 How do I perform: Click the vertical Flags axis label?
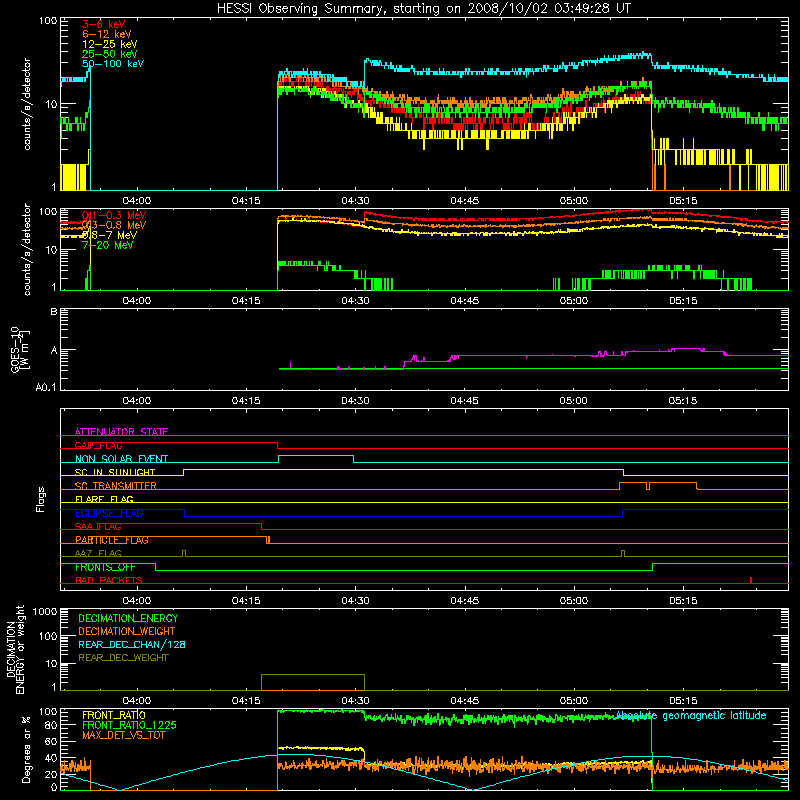point(41,499)
